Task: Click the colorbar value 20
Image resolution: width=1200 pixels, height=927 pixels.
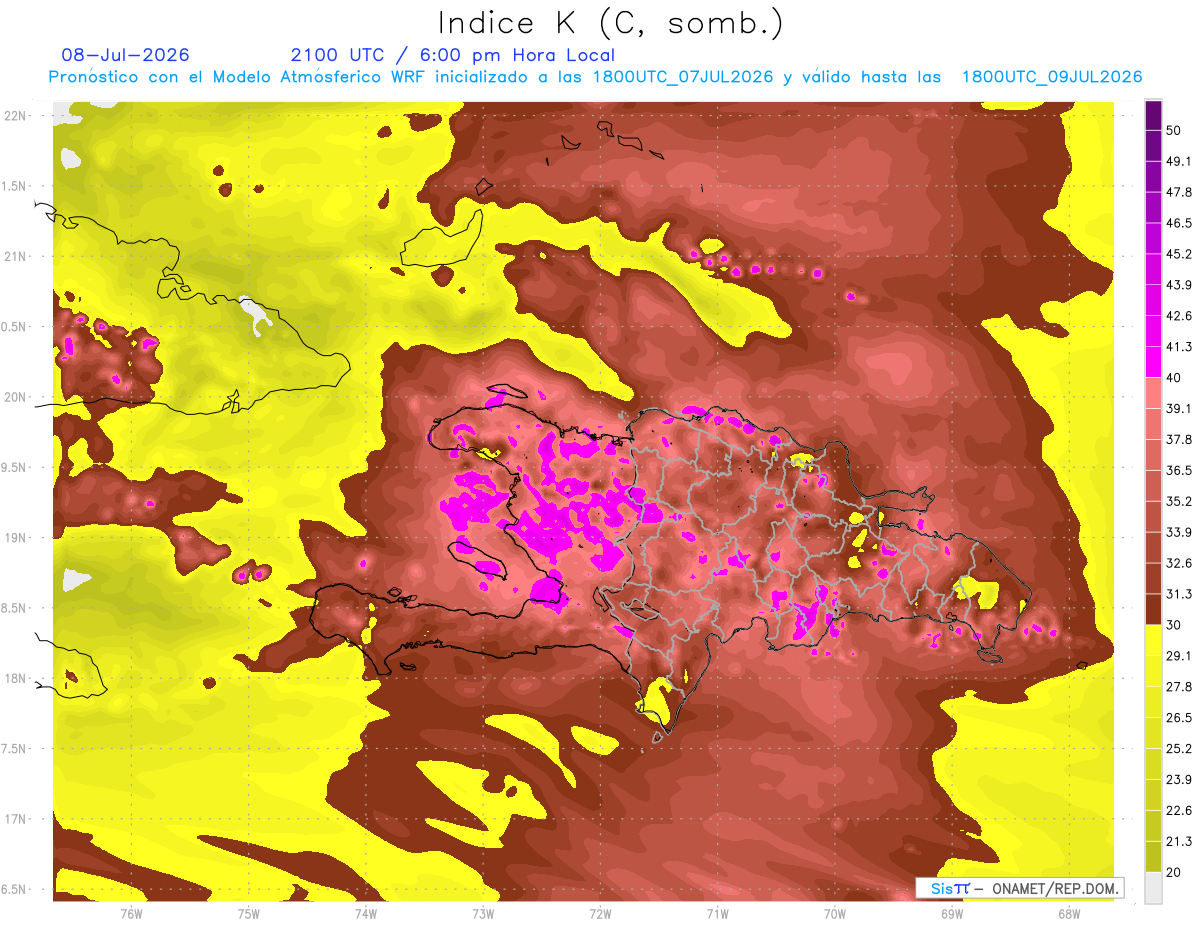Action: pyautogui.click(x=1175, y=872)
